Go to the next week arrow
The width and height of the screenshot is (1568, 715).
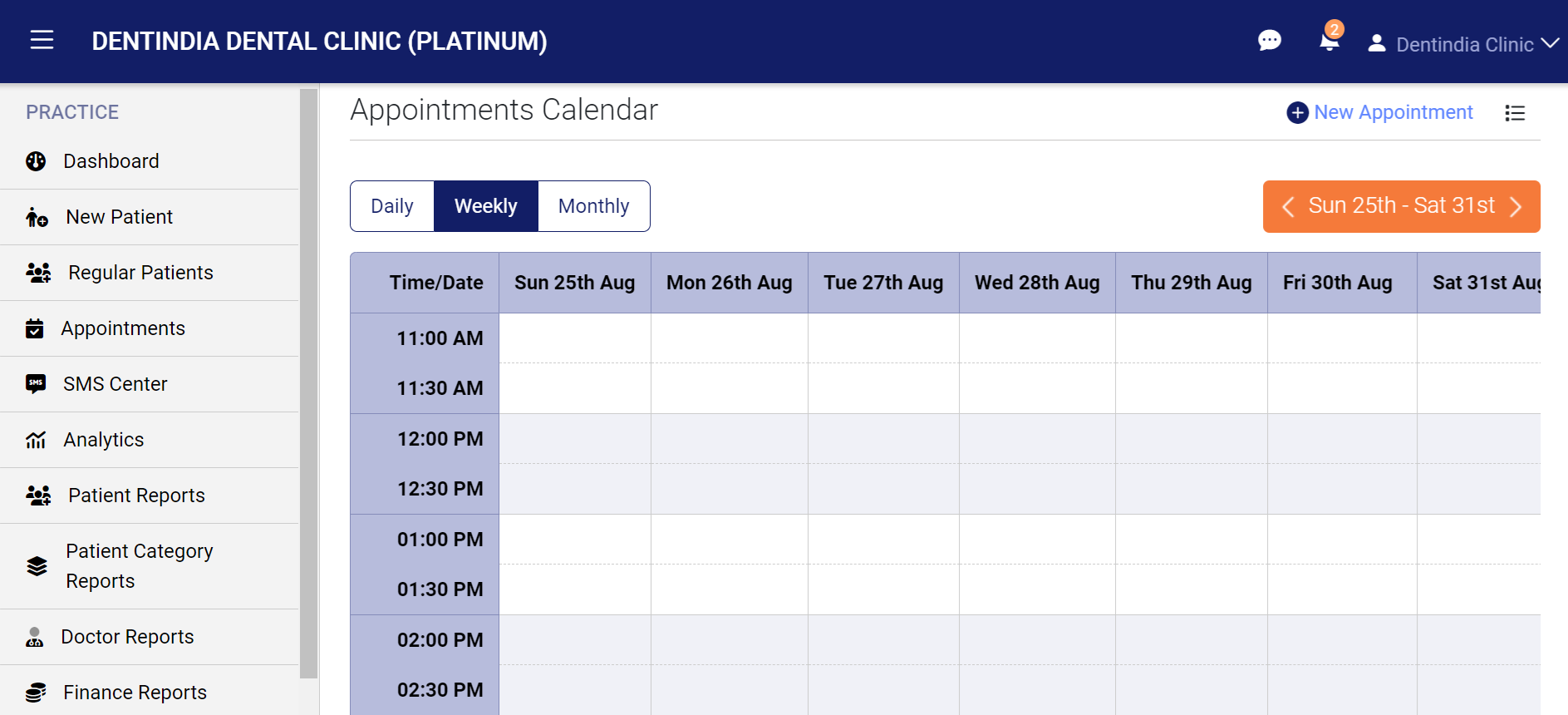pyautogui.click(x=1516, y=206)
